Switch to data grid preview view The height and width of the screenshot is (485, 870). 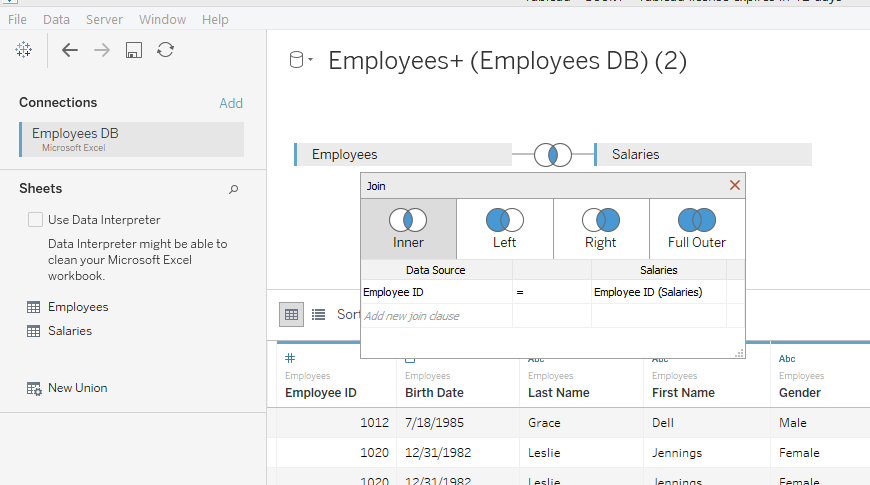(291, 314)
